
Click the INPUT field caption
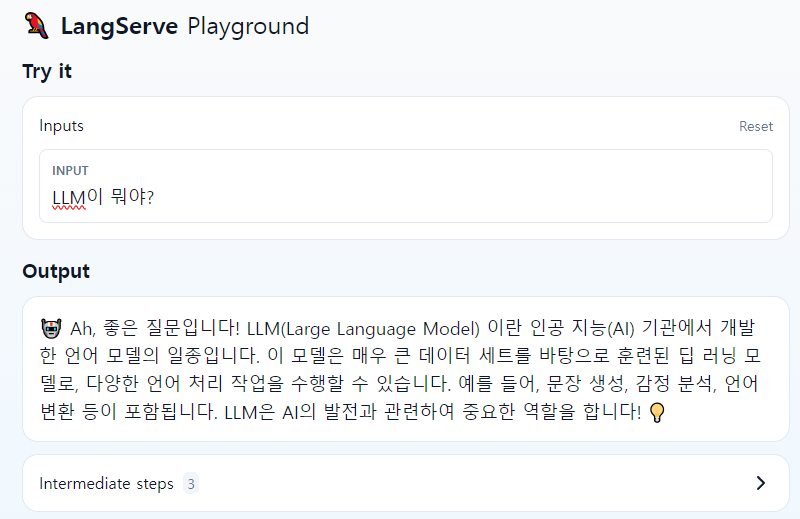tap(70, 170)
